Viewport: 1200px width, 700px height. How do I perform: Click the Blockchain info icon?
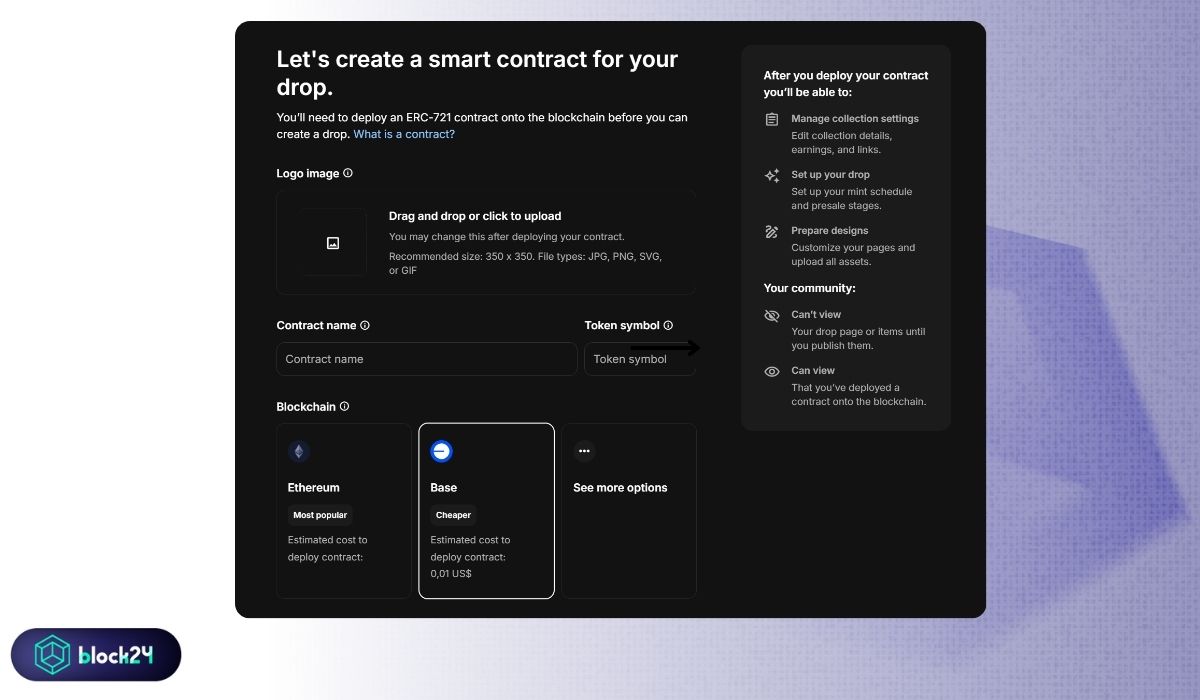point(345,407)
